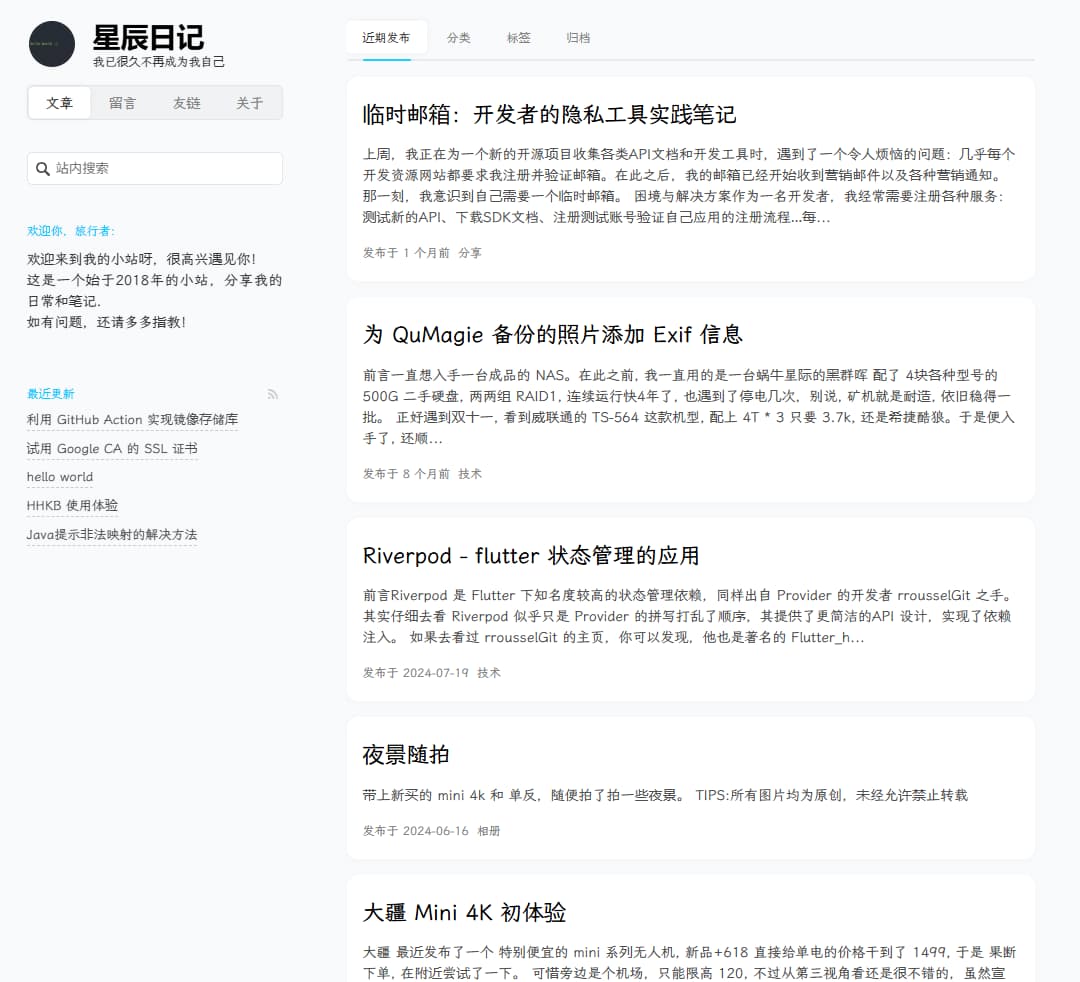Open the QuMagie Exif article title
The width and height of the screenshot is (1080, 982).
(552, 335)
